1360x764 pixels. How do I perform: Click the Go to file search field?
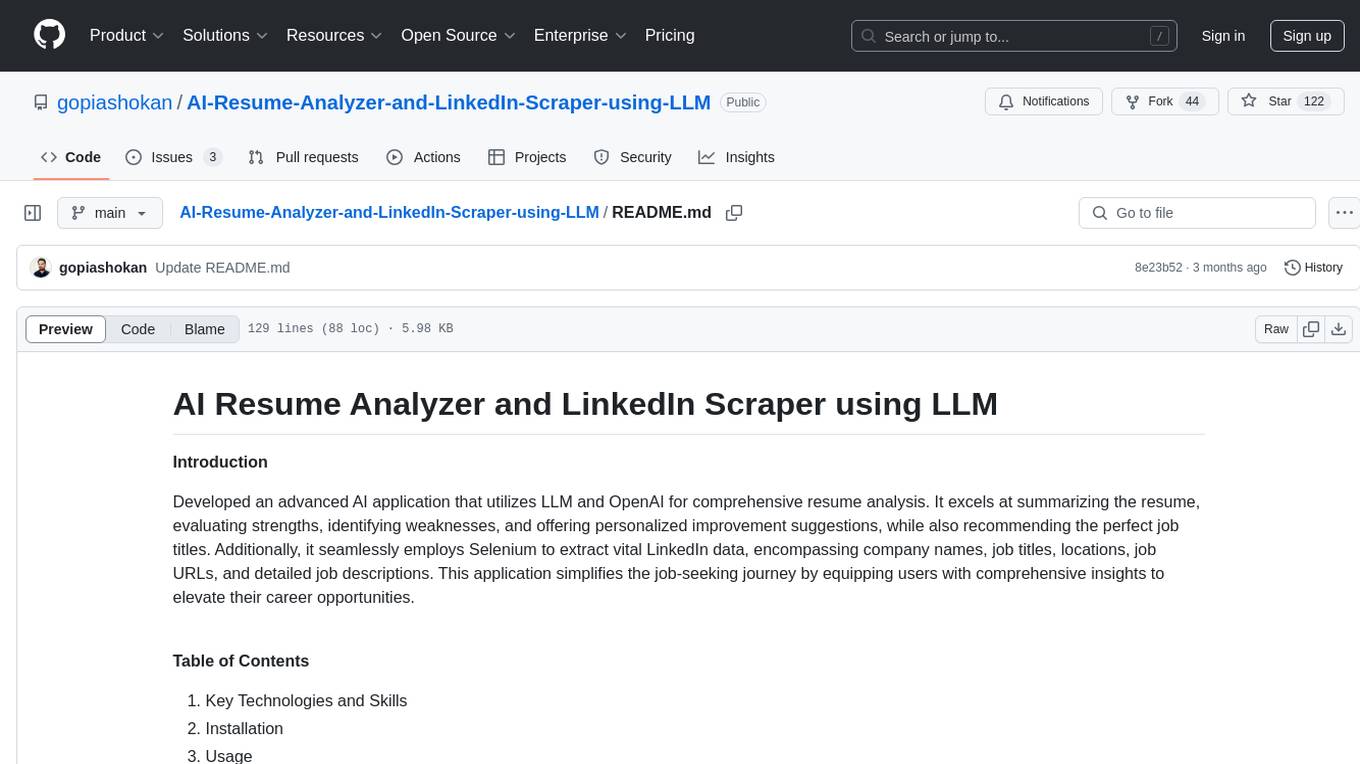tap(1197, 213)
